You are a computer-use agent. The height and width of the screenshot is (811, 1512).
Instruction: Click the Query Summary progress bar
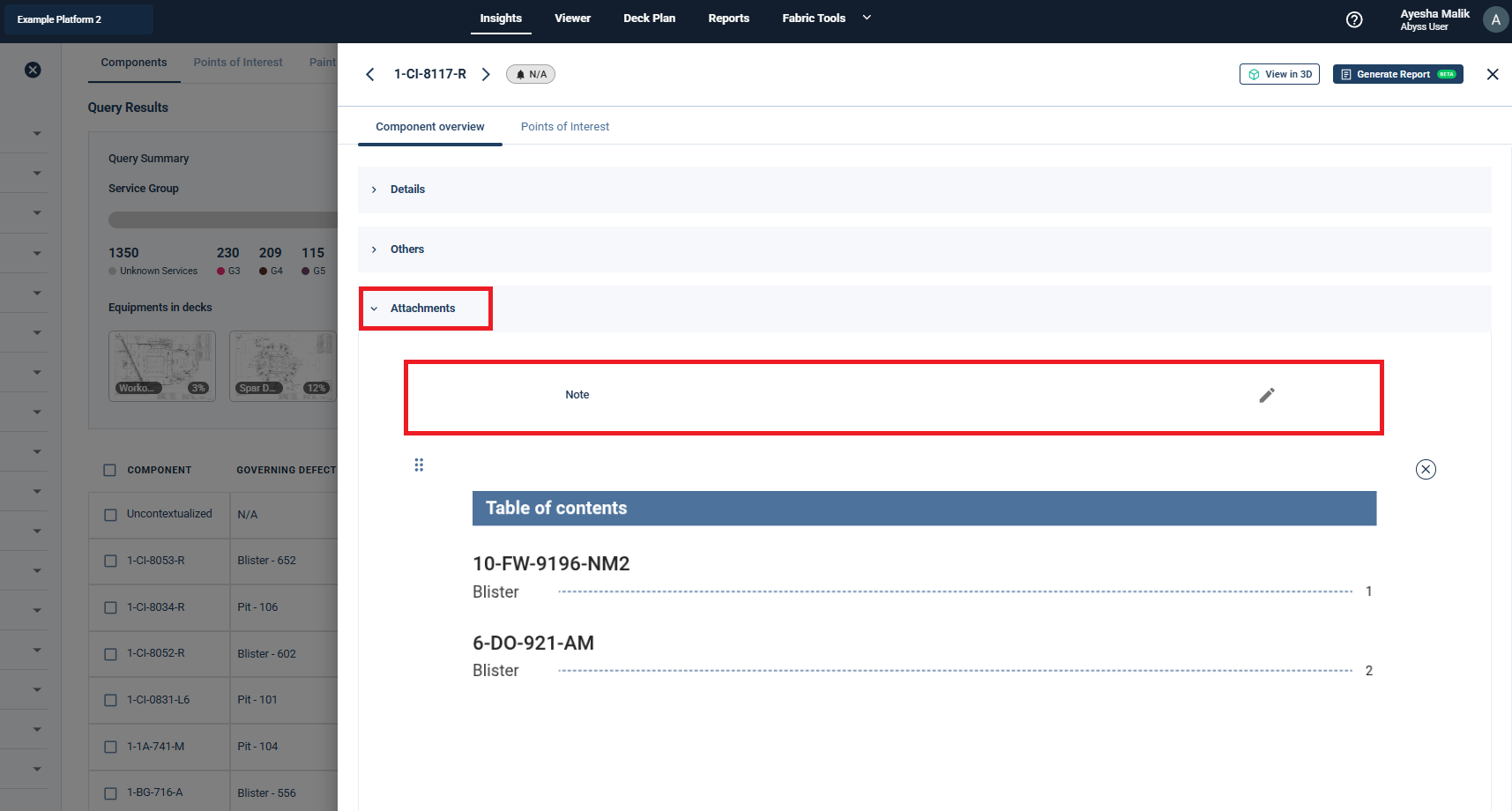[220, 219]
